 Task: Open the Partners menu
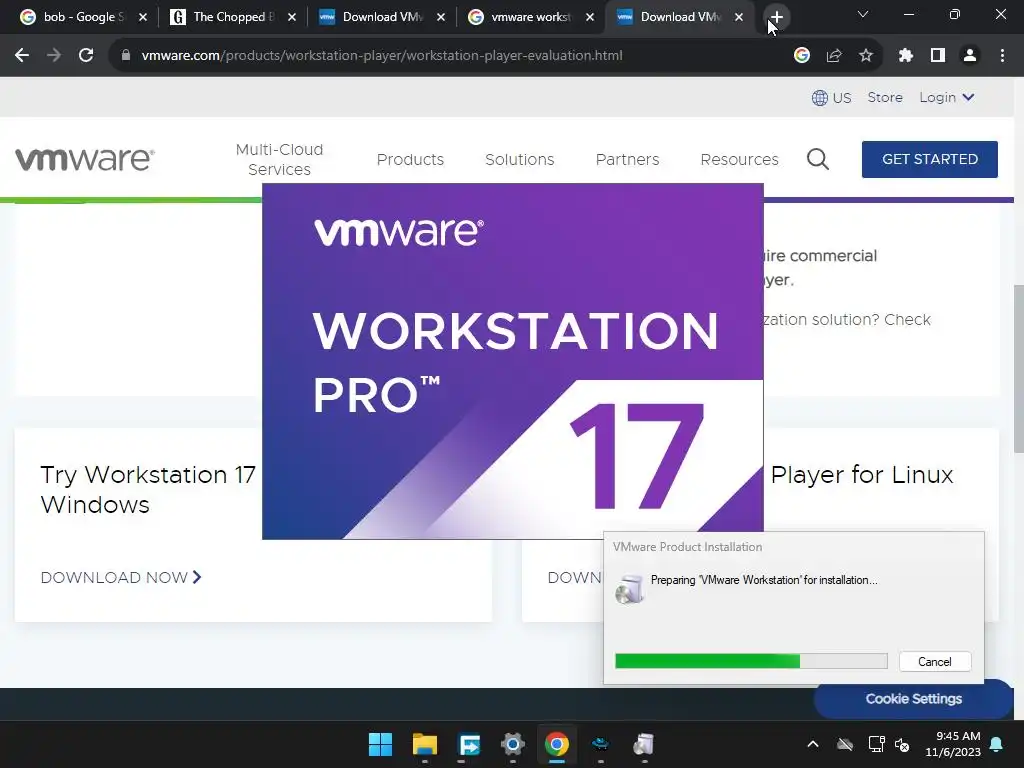click(627, 159)
